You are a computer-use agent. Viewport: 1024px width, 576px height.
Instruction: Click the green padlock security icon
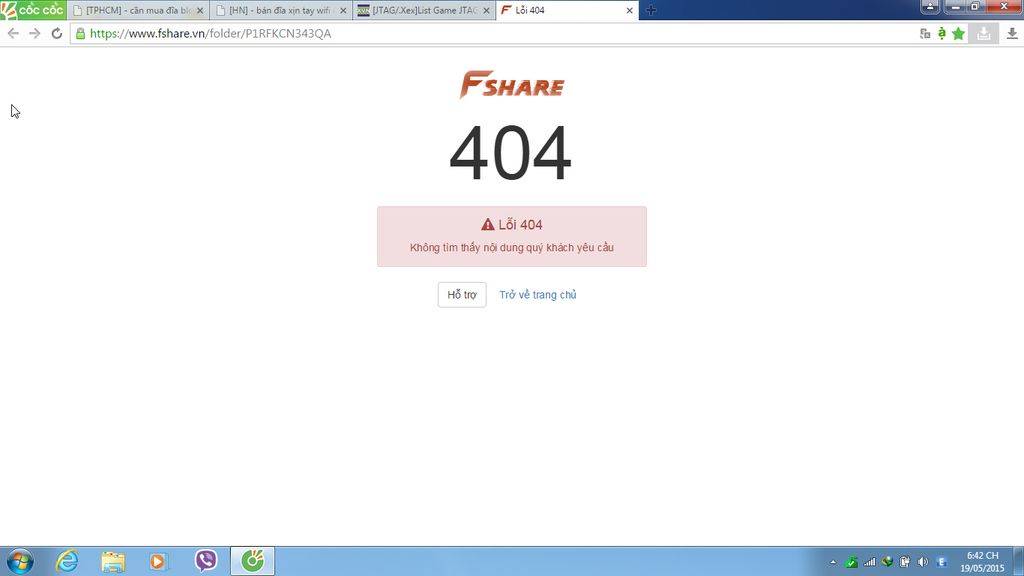click(80, 33)
